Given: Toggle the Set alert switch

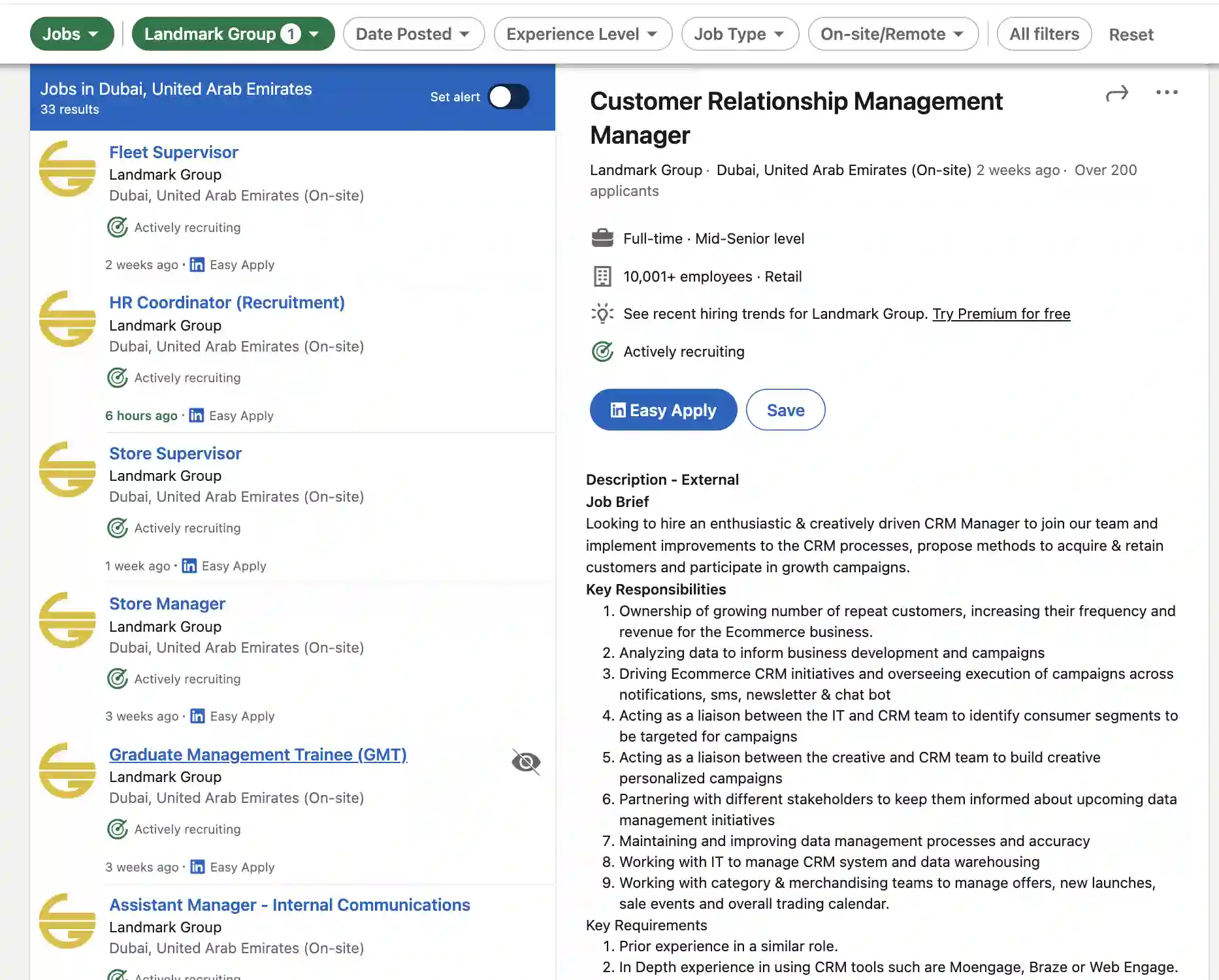Looking at the screenshot, I should [x=508, y=97].
